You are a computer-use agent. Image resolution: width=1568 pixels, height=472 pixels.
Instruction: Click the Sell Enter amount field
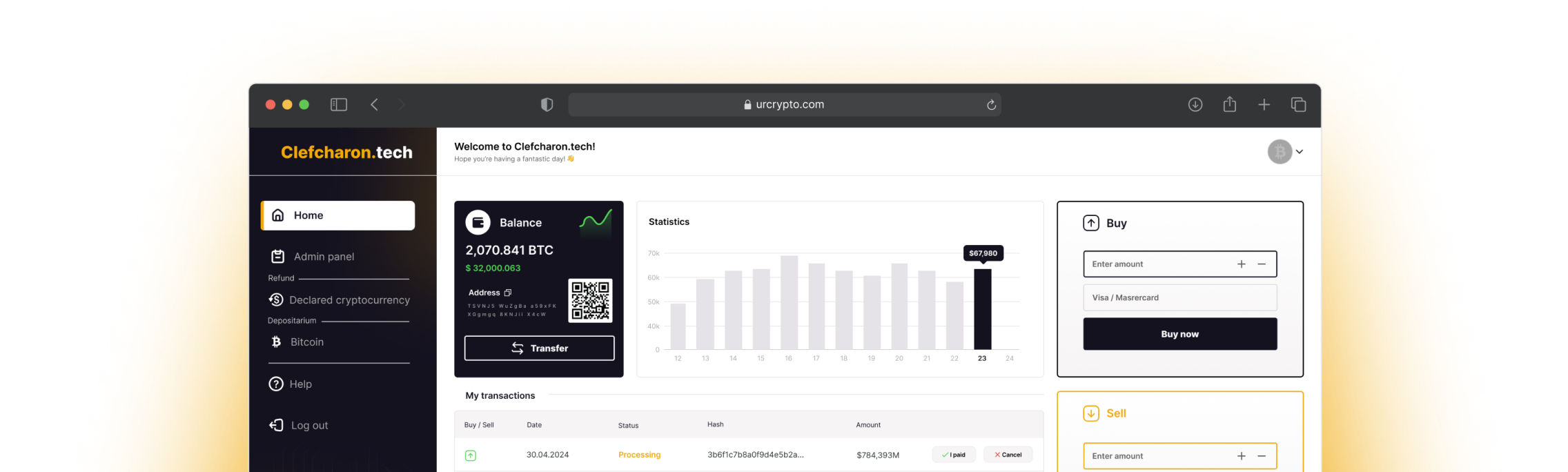tap(1179, 456)
